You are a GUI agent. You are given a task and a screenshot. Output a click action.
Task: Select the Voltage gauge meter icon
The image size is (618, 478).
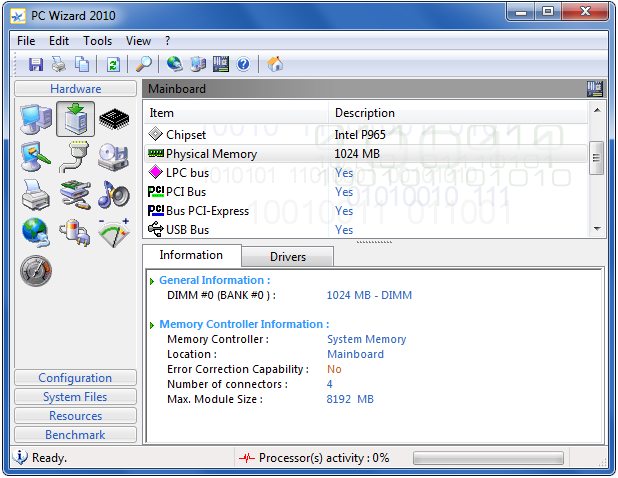tap(114, 232)
